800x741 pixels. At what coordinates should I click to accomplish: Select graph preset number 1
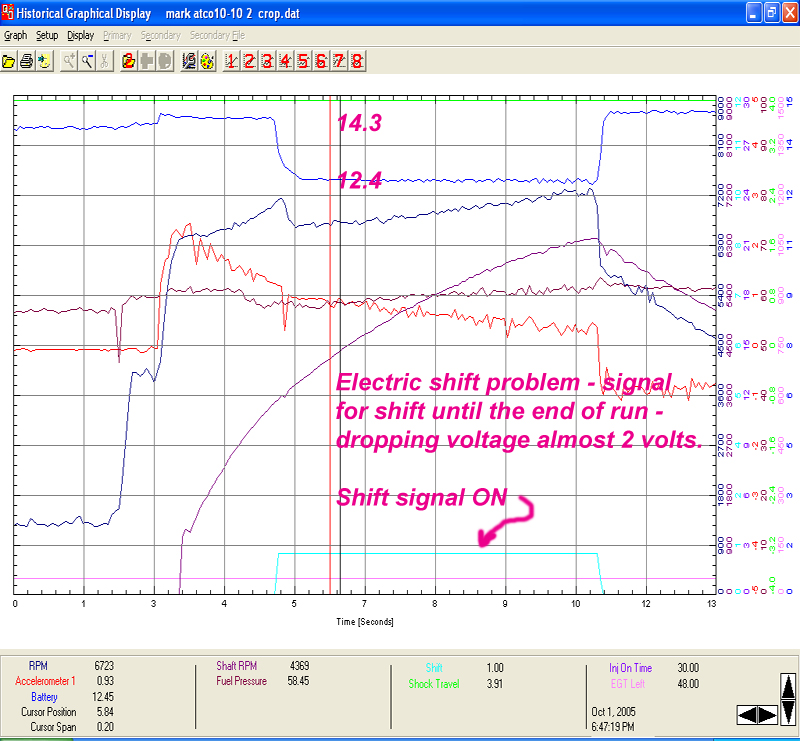click(x=231, y=61)
